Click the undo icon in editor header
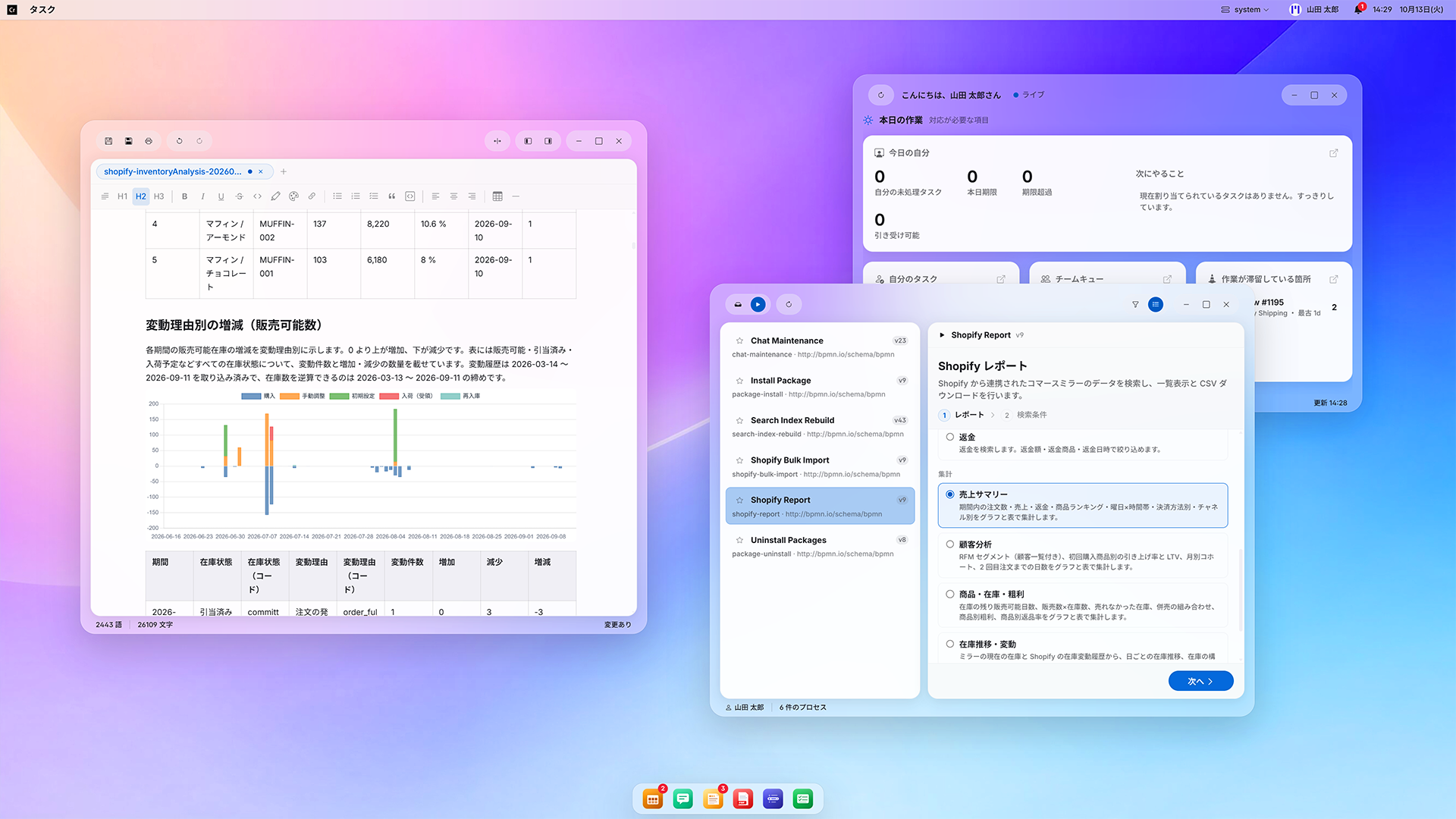1456x819 pixels. 179,141
